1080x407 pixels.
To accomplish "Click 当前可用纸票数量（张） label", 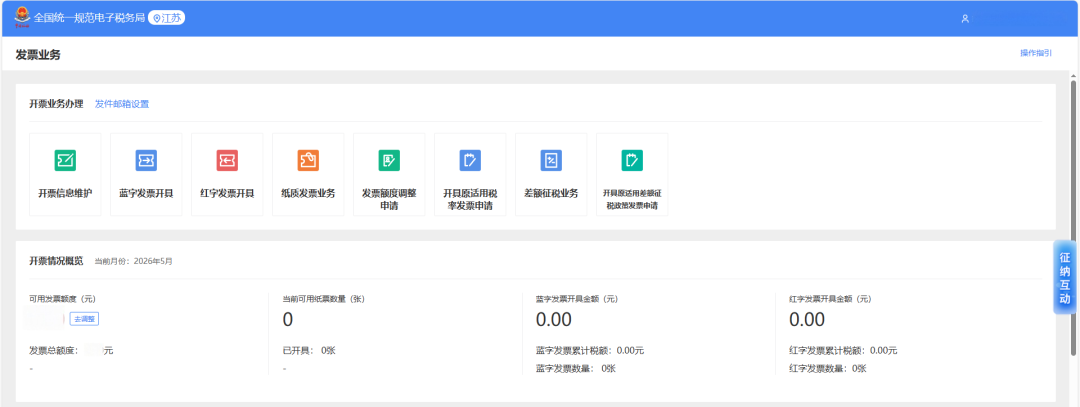I will coord(323,299).
